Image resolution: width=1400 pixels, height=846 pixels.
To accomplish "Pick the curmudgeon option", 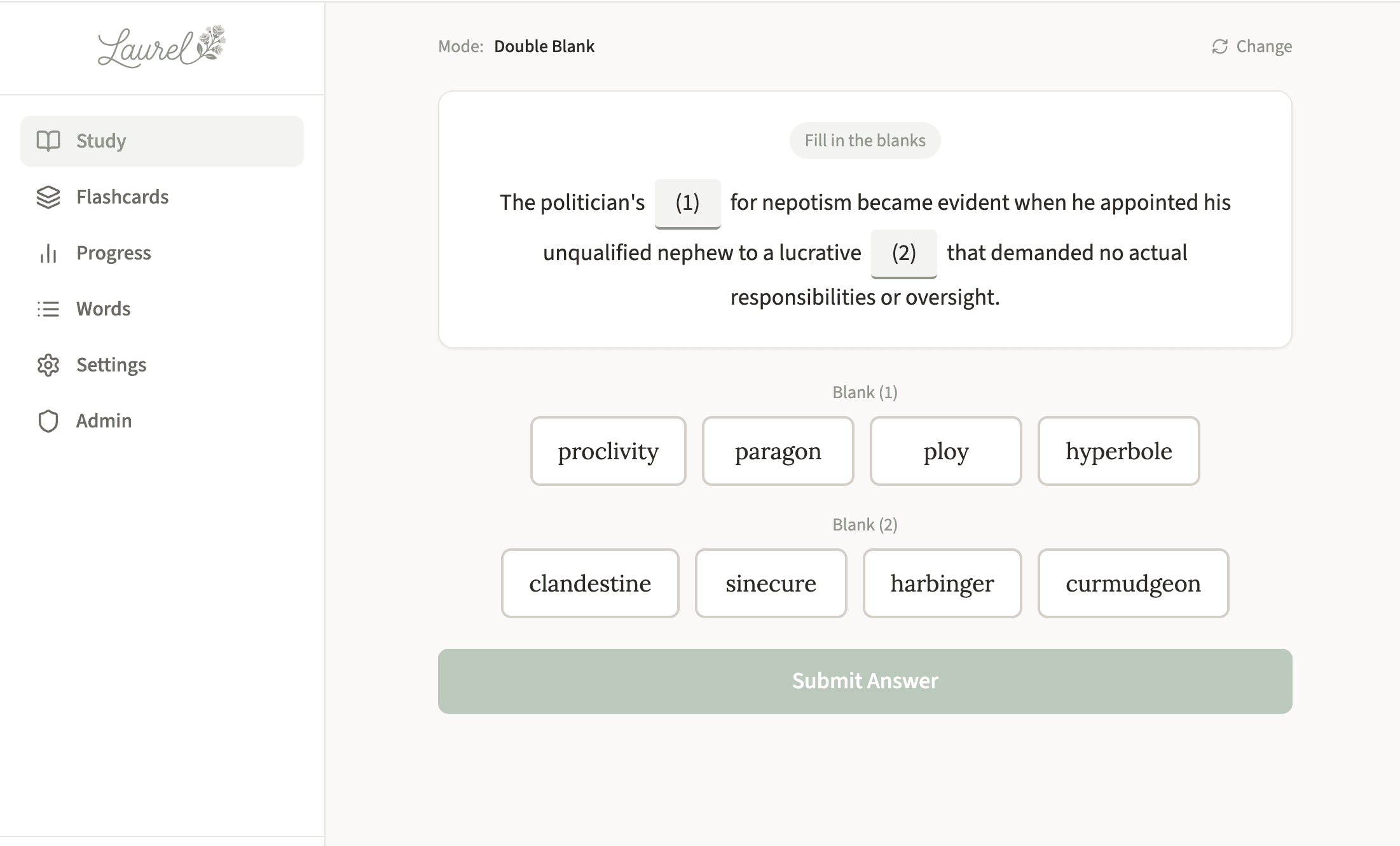I will (x=1133, y=583).
